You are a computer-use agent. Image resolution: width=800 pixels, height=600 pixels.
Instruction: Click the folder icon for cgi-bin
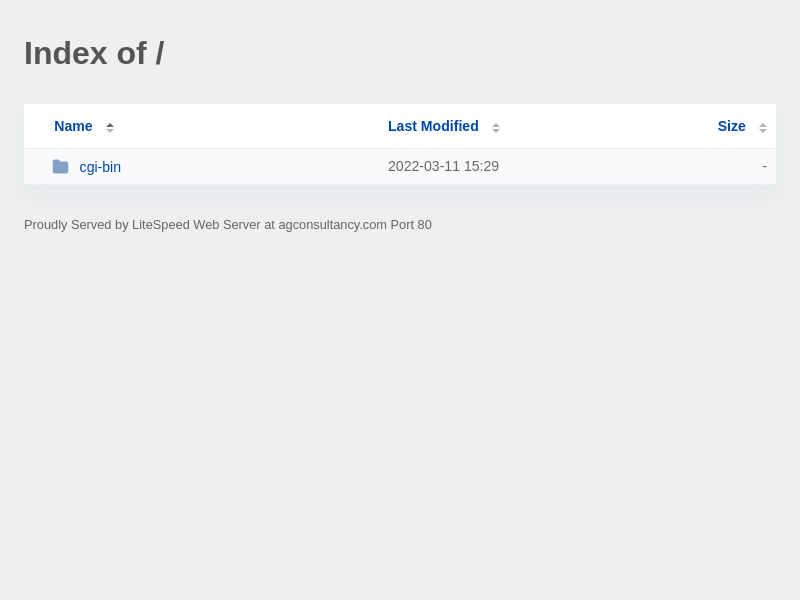point(61,167)
